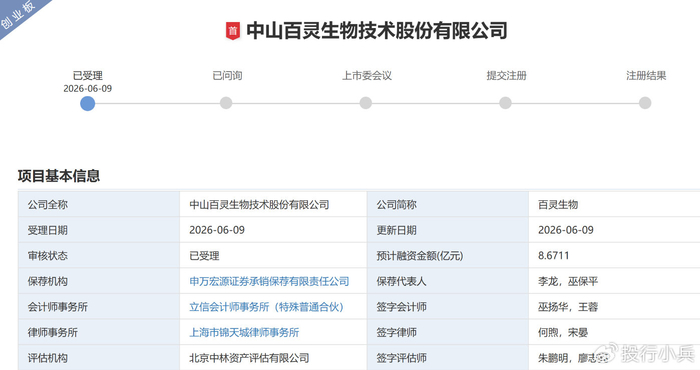
Task: Click the 受理日期 value 2026-06-09
Action: click(217, 230)
